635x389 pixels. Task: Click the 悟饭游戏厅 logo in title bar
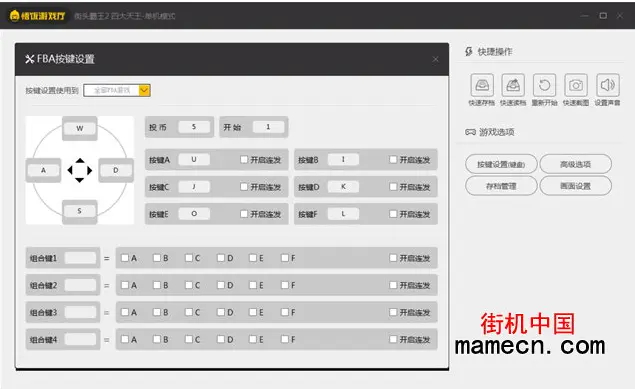click(37, 16)
